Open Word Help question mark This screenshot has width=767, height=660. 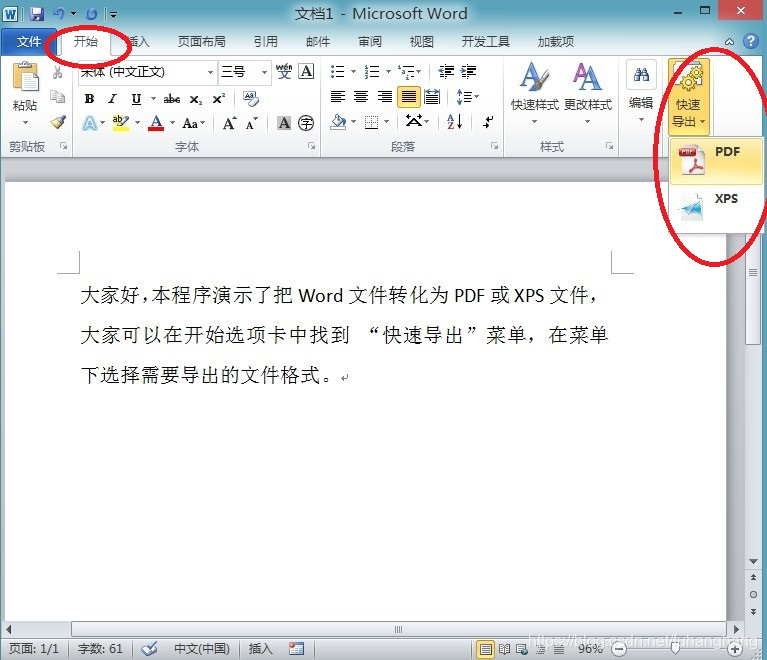click(x=751, y=41)
